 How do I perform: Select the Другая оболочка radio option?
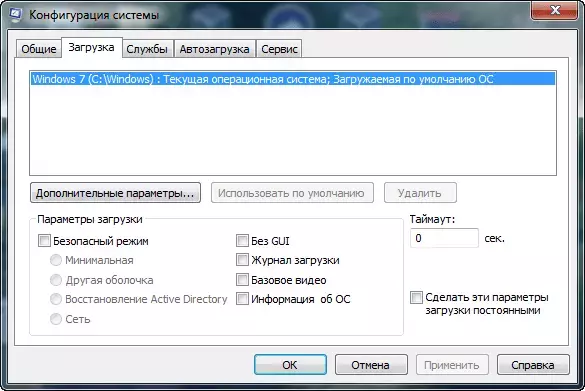(x=56, y=280)
